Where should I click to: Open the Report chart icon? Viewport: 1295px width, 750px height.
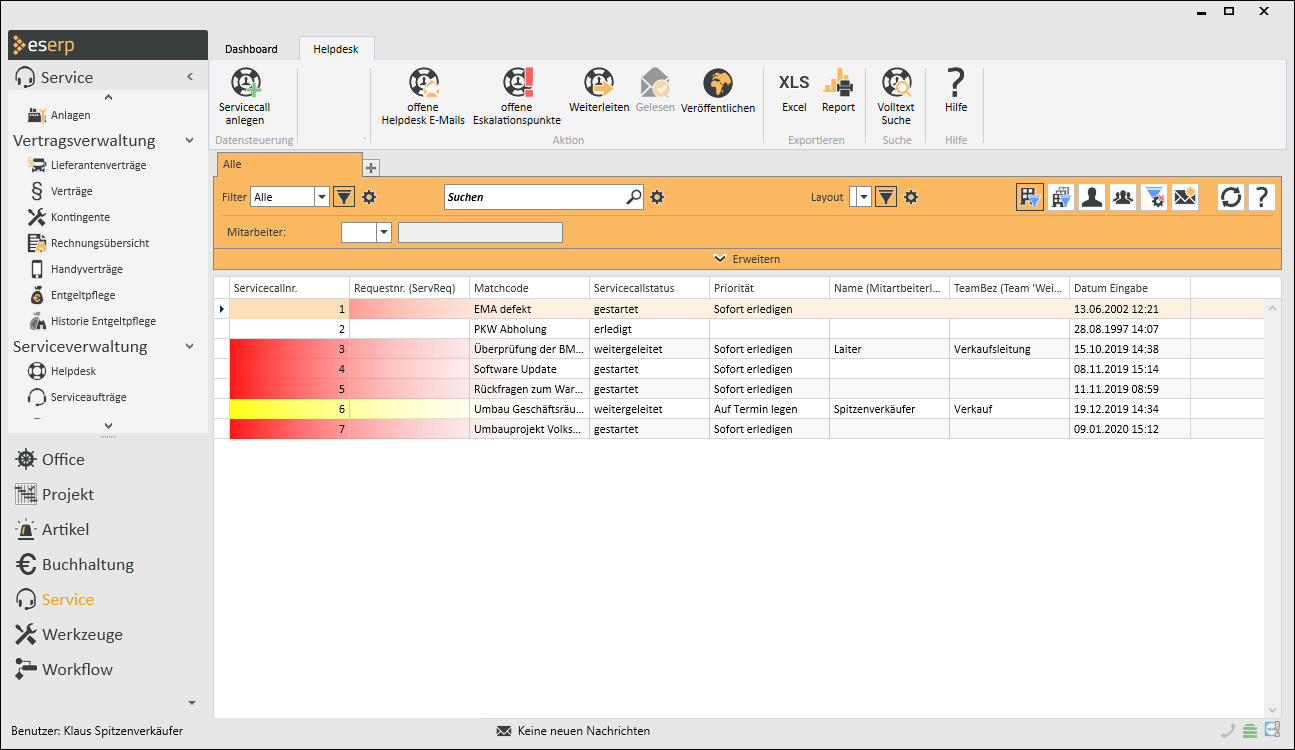point(838,82)
